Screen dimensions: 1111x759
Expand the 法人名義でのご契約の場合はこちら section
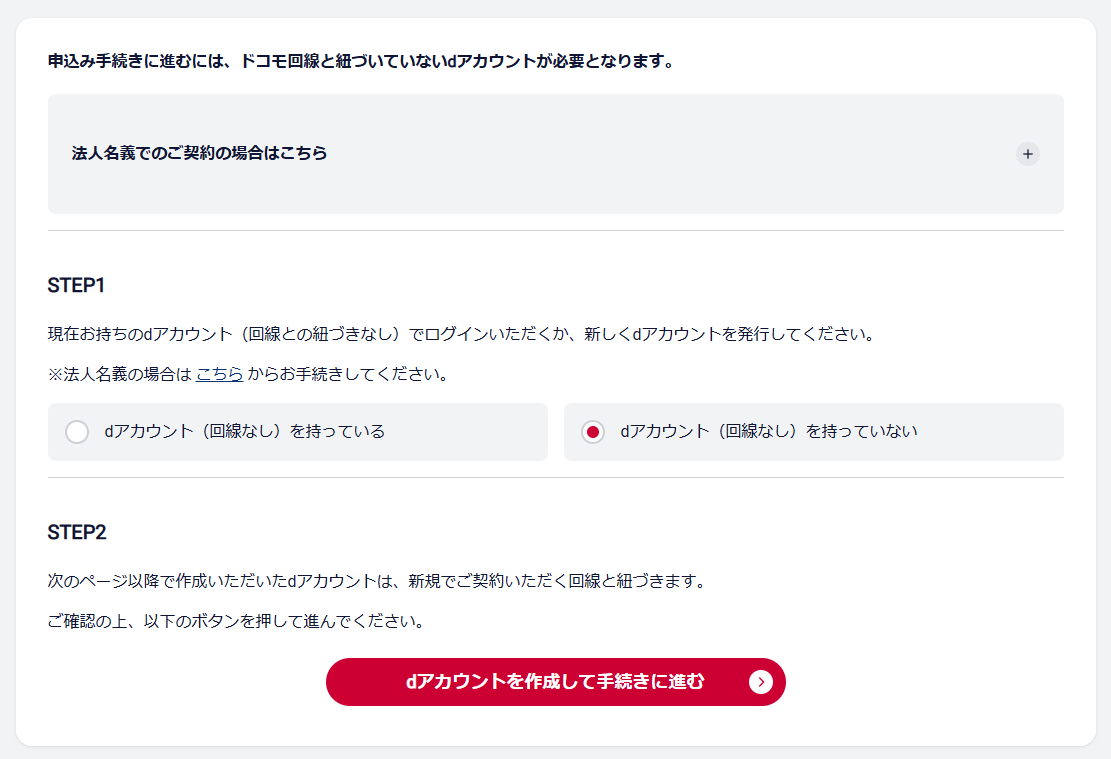200,154
